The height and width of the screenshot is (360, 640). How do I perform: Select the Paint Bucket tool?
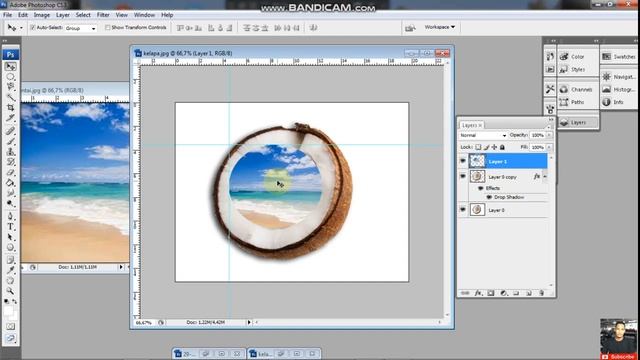coord(11,183)
